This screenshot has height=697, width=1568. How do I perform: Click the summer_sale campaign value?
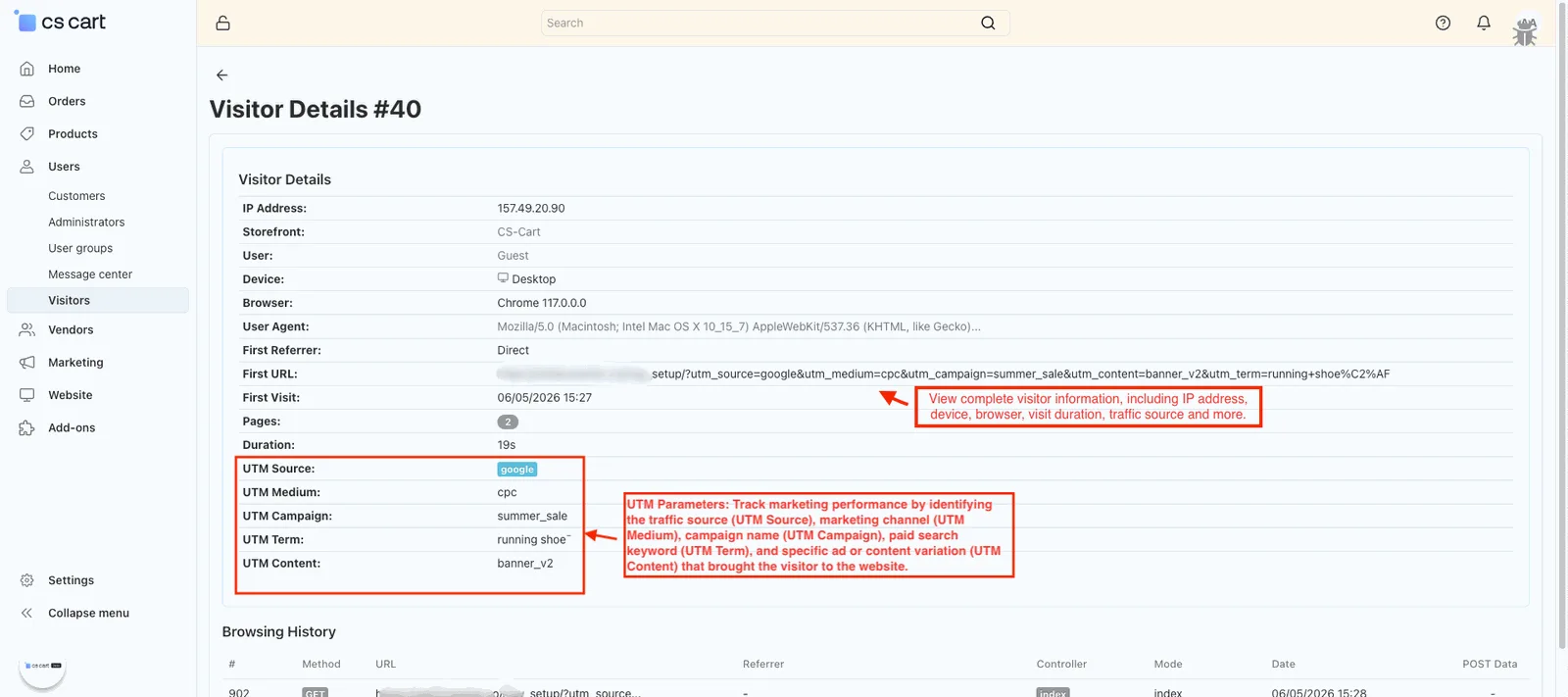coord(532,517)
